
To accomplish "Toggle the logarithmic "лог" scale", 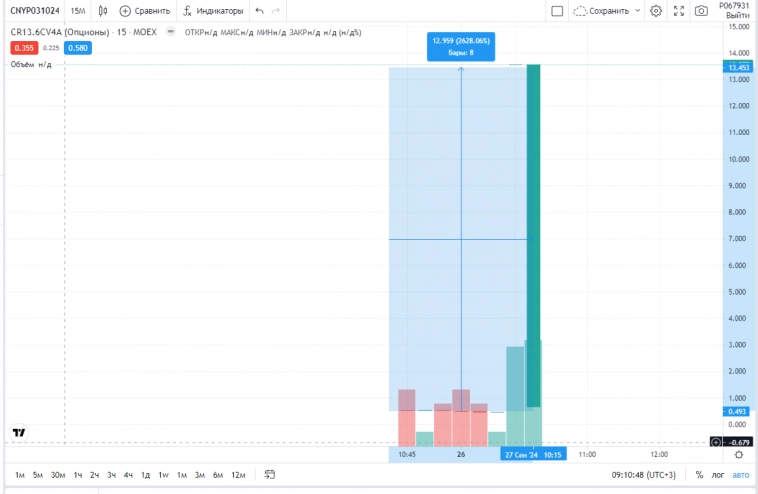I will pos(719,475).
